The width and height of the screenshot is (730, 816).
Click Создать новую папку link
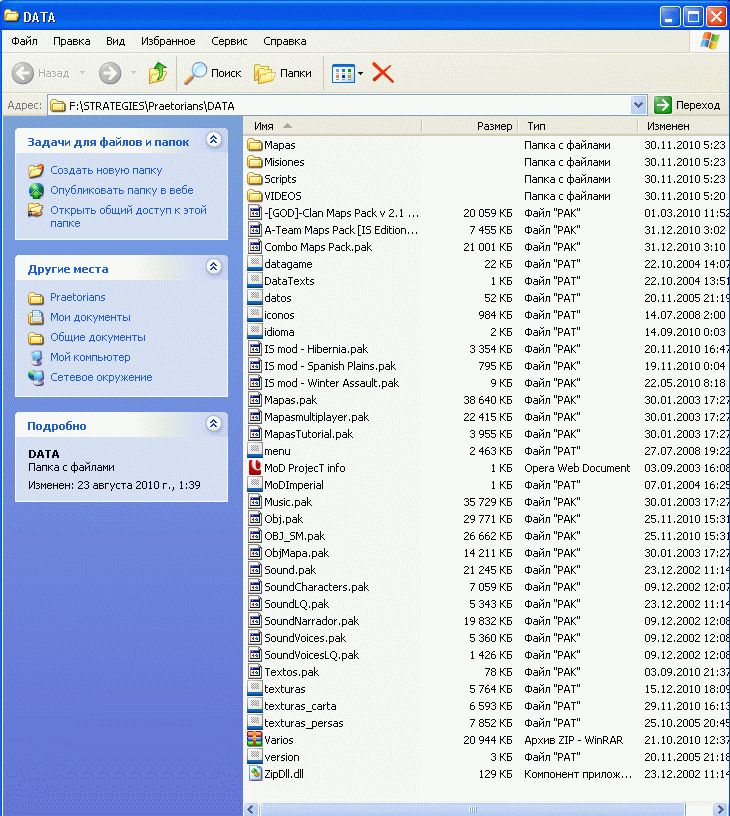tap(106, 170)
